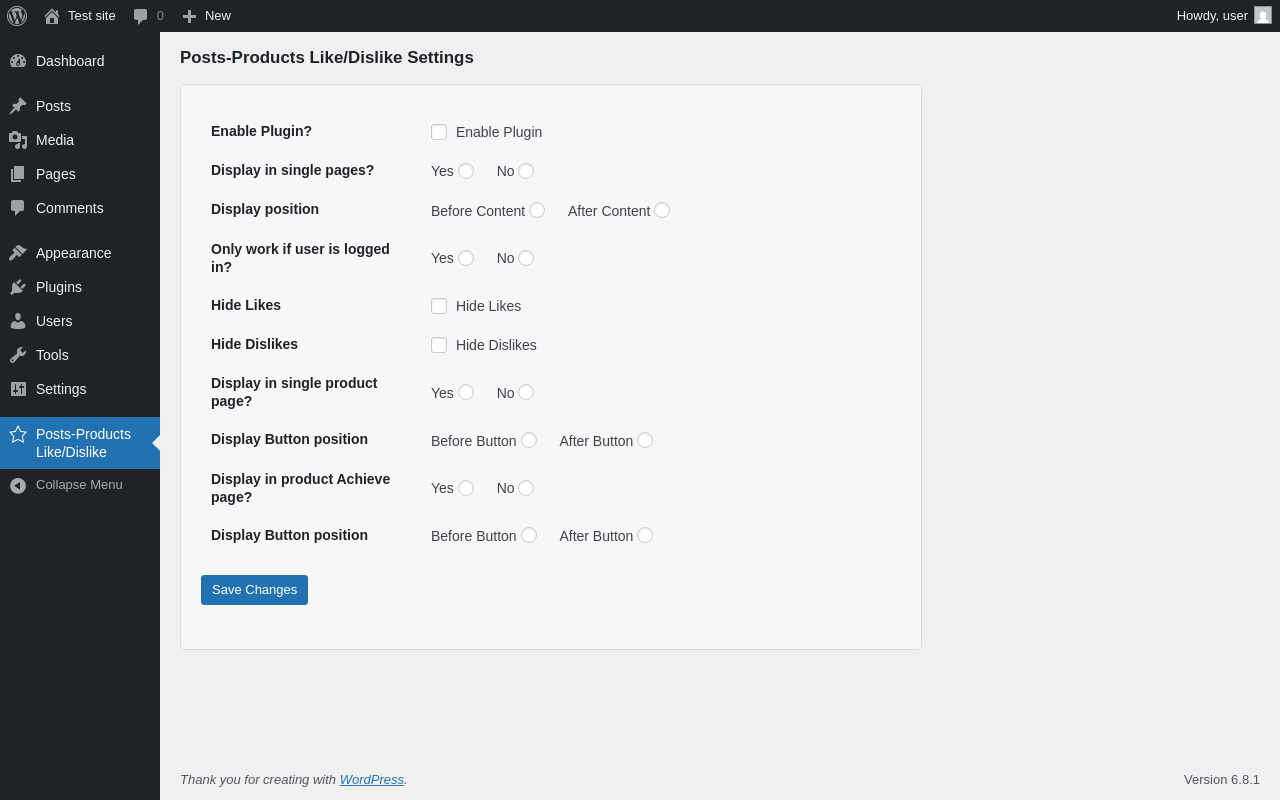The image size is (1280, 800).
Task: Select Yes for display in single pages
Action: [466, 171]
